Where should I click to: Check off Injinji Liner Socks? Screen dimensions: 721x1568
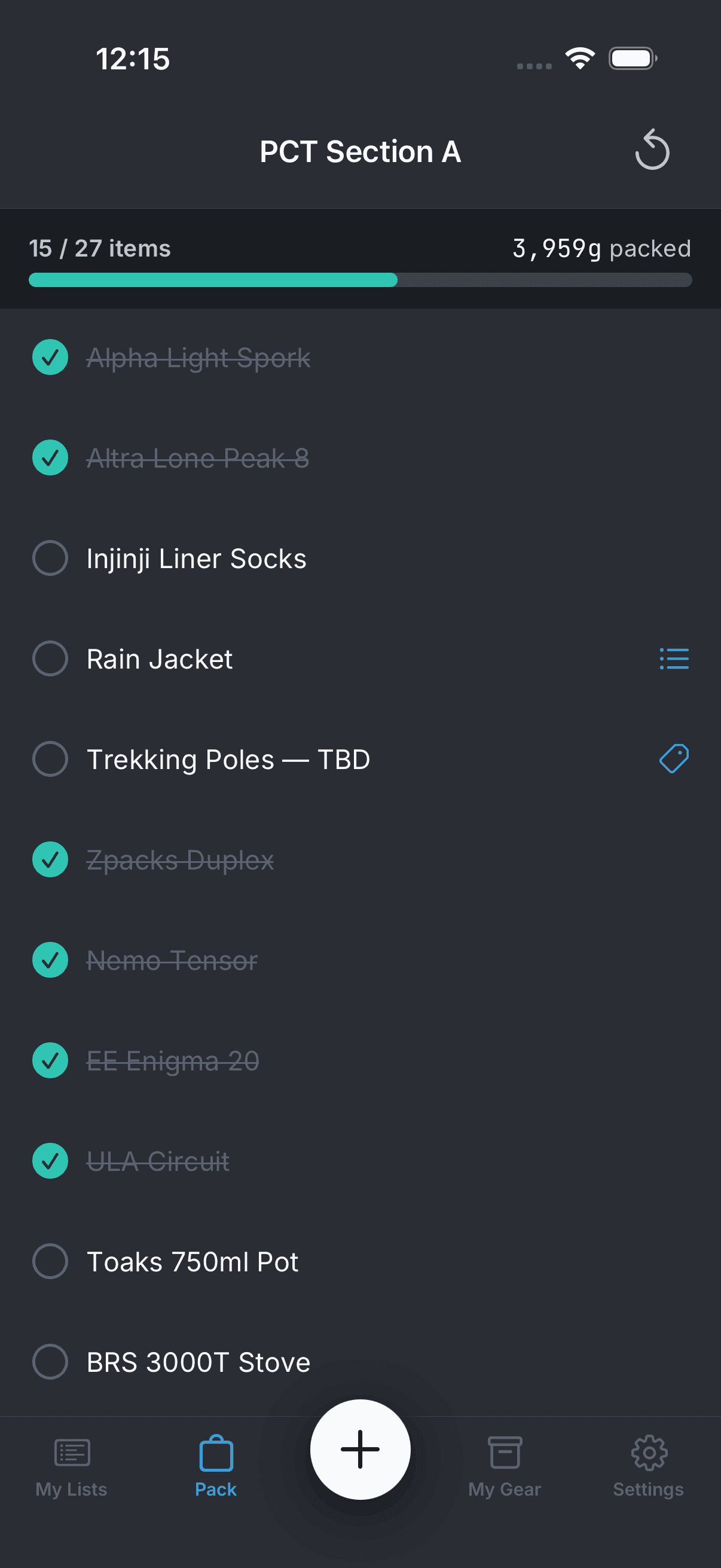[50, 558]
